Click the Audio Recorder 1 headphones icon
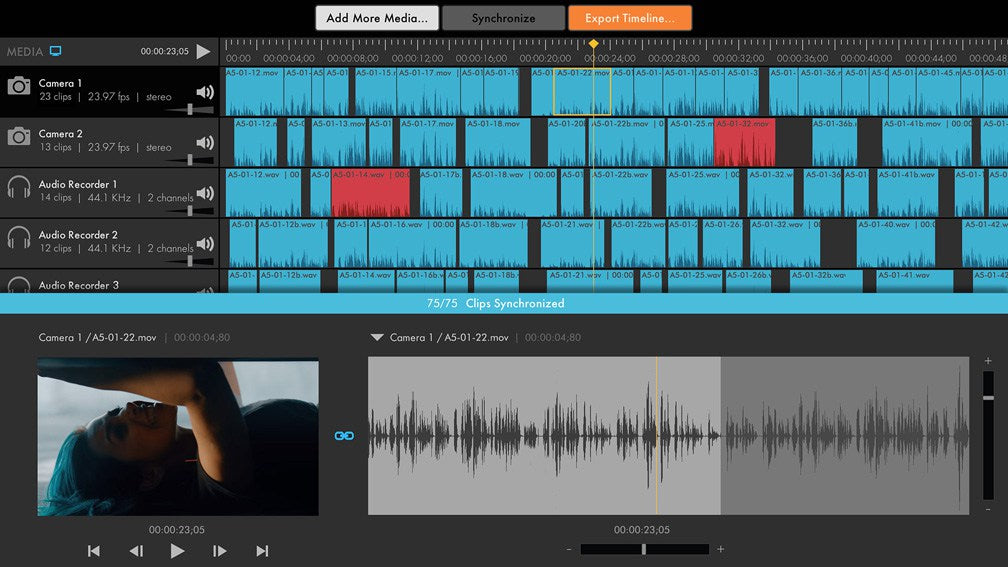This screenshot has width=1008, height=567. pos(19,187)
